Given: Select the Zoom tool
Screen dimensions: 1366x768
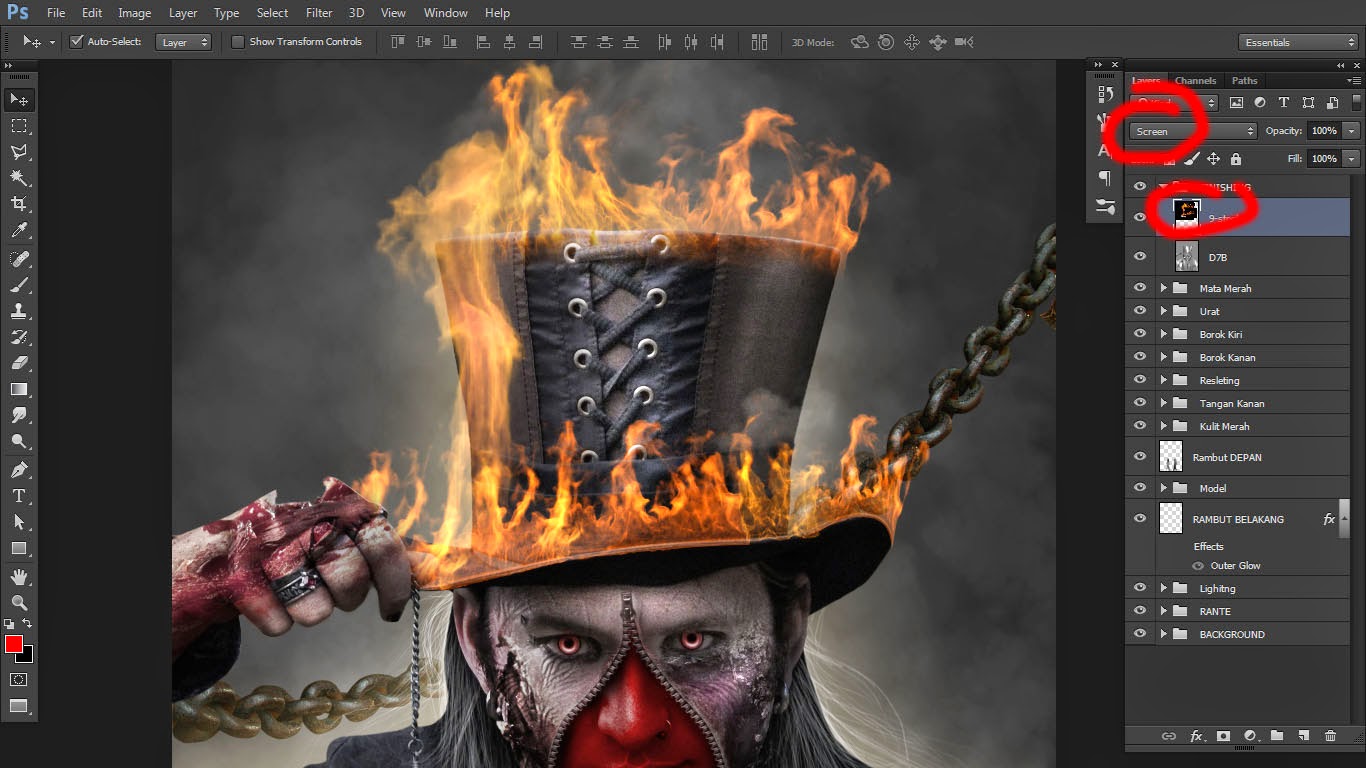Looking at the screenshot, I should (19, 603).
